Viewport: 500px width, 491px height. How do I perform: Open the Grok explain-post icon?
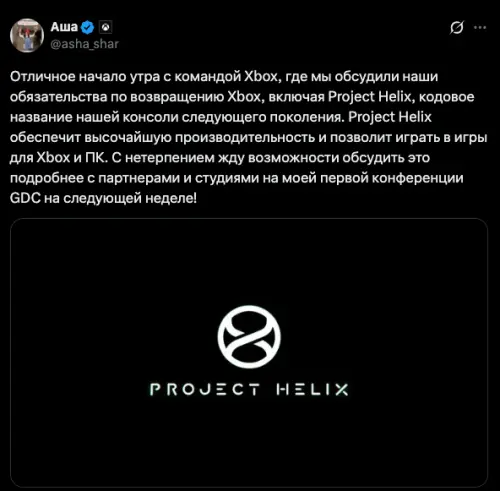[x=456, y=28]
